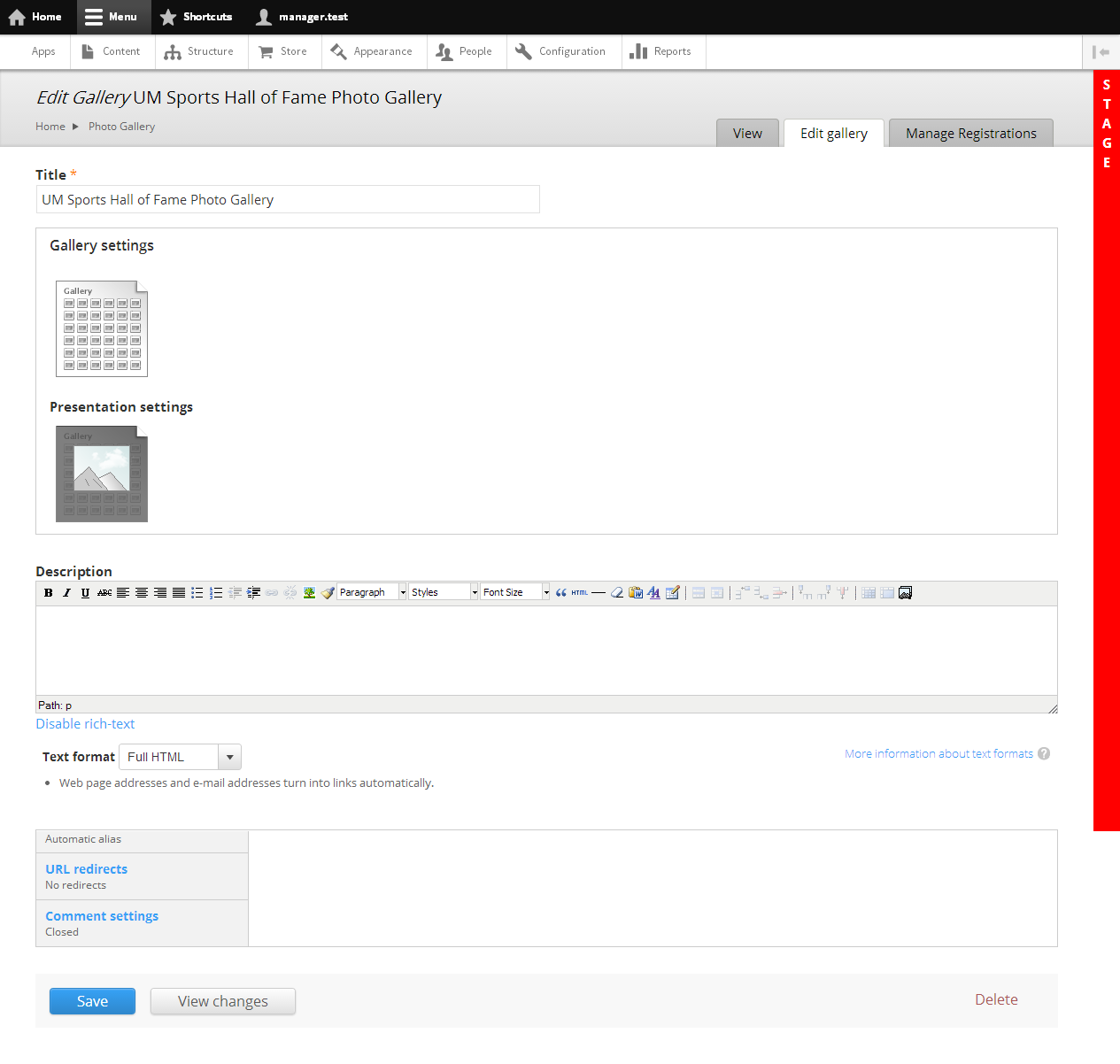
Task: Justify text in description editor
Action: (179, 593)
